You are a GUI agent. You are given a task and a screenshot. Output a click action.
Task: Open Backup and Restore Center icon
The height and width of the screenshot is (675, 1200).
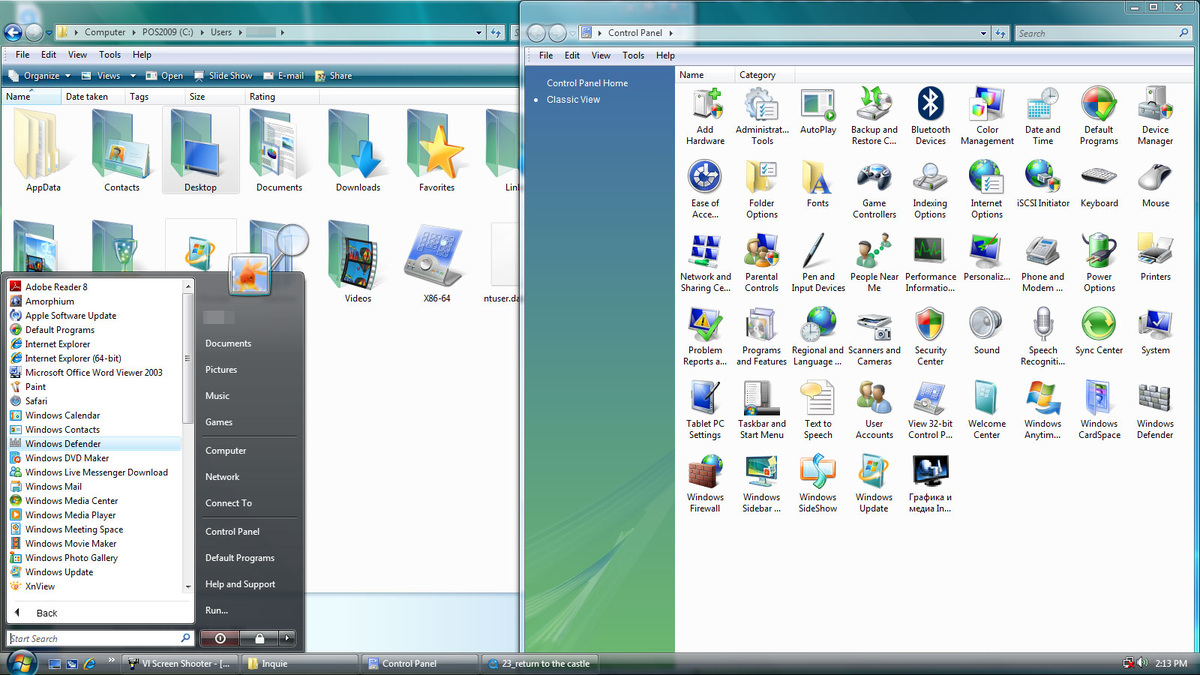874,116
